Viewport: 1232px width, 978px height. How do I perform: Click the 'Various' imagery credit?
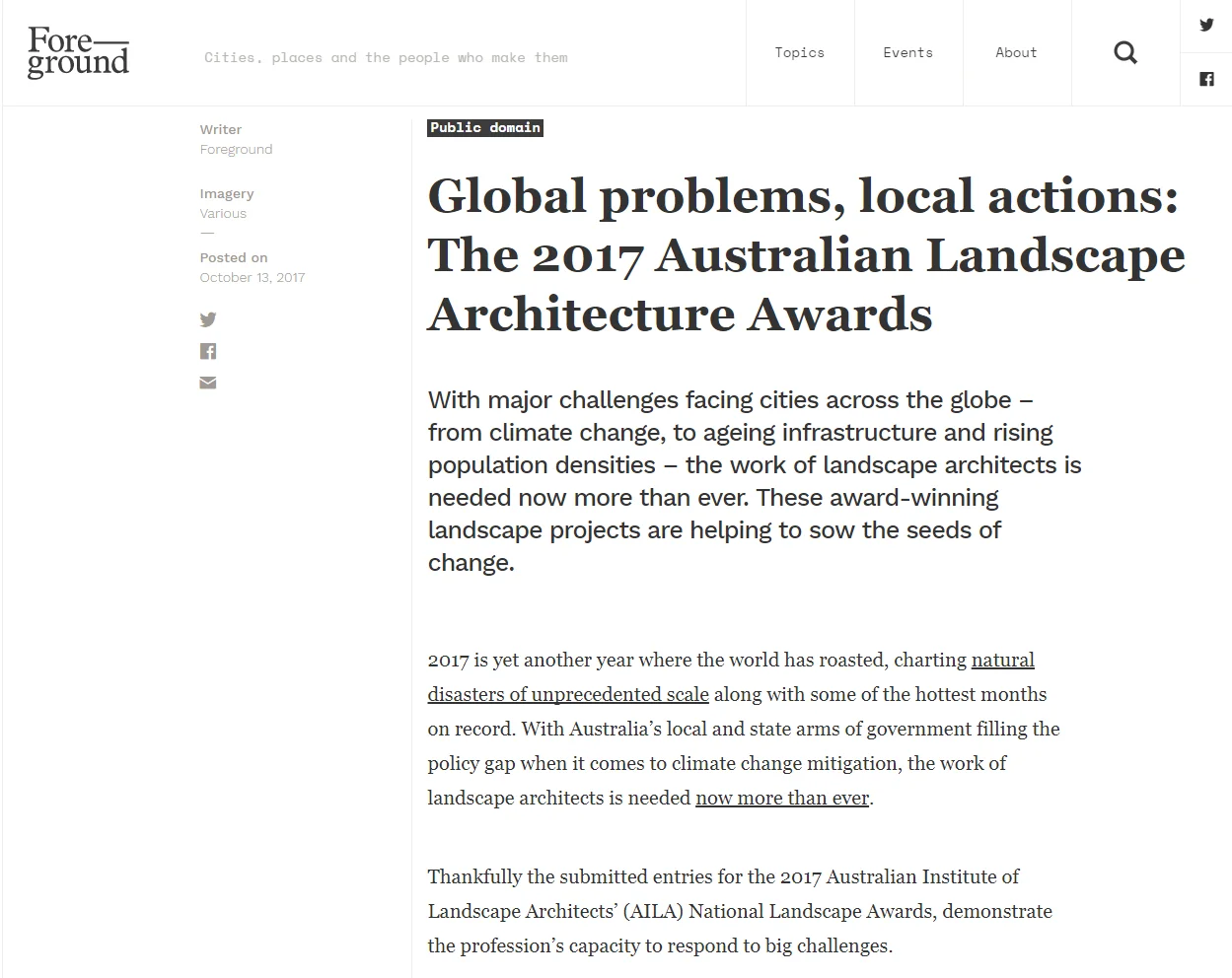223,214
